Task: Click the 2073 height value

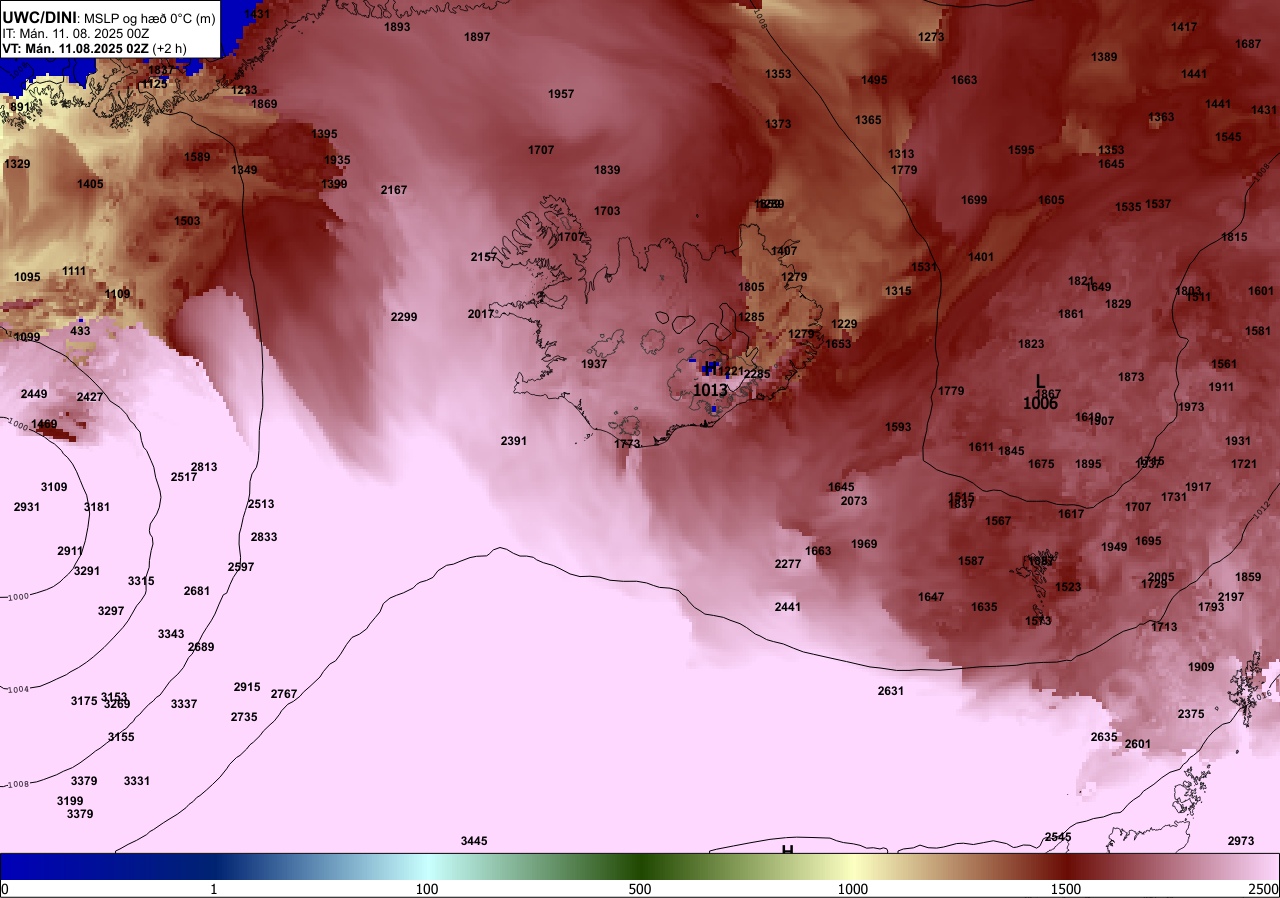Action: (x=854, y=501)
